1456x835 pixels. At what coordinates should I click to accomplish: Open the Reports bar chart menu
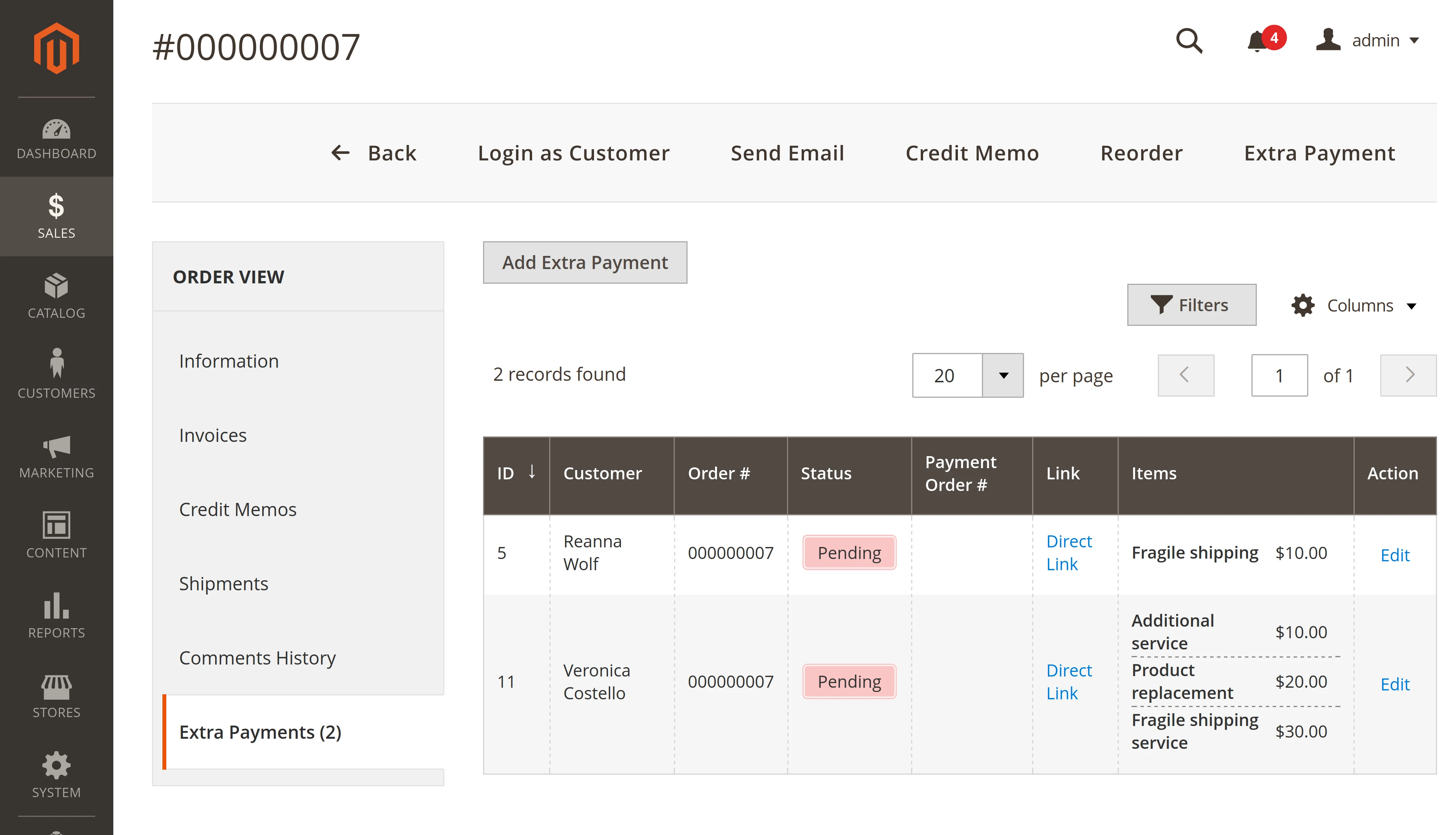(x=56, y=616)
